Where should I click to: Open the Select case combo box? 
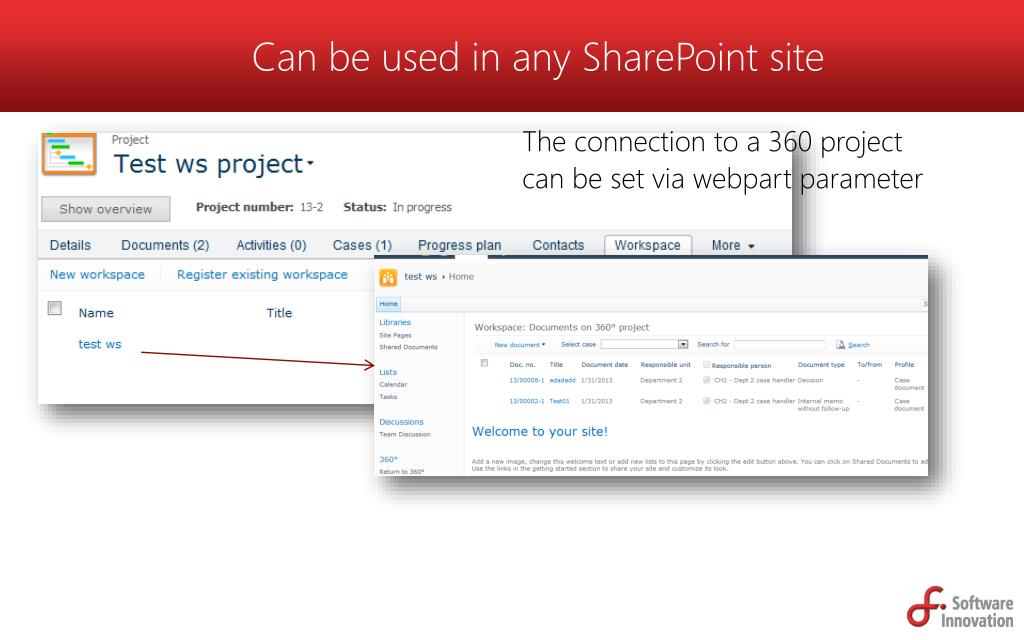[645, 344]
